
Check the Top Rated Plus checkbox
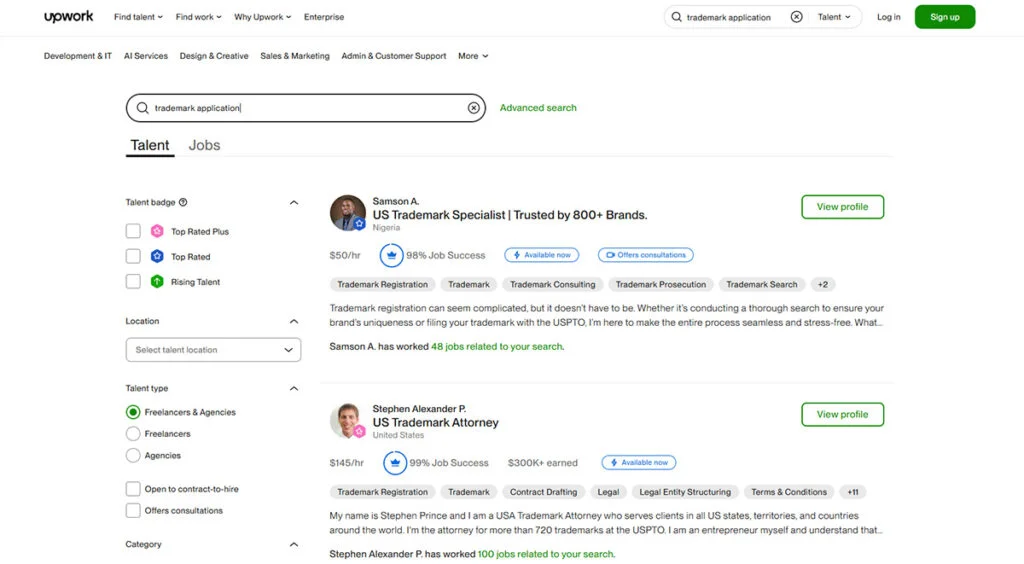tap(133, 231)
